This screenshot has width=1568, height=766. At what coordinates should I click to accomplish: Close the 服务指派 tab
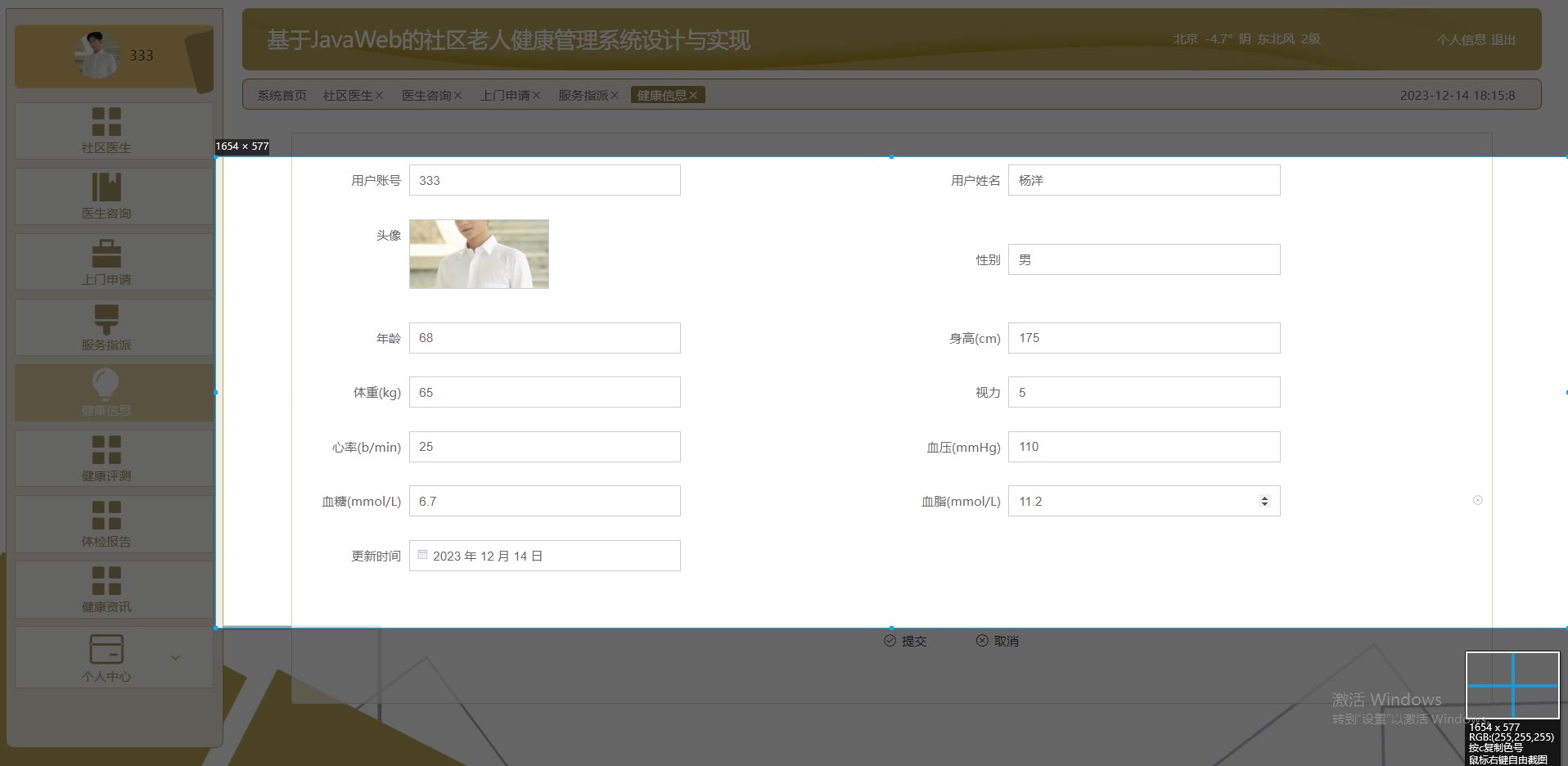click(x=615, y=96)
